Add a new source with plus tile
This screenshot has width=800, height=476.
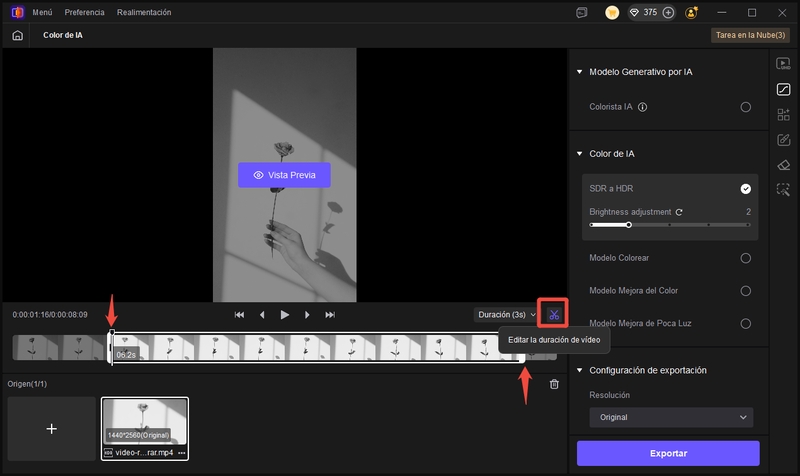[52, 429]
